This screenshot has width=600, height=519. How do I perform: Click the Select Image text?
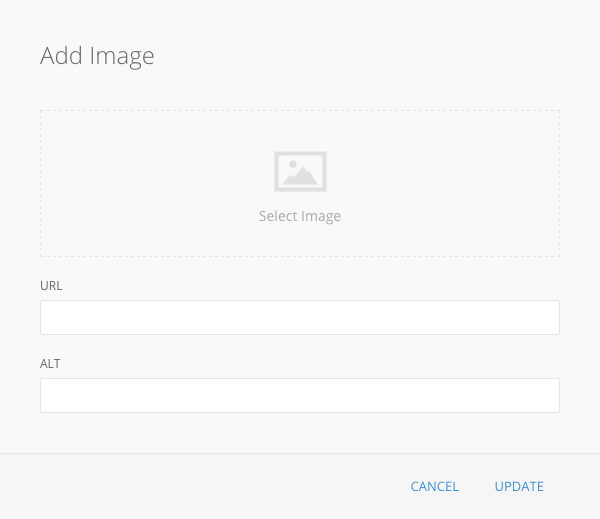click(300, 216)
